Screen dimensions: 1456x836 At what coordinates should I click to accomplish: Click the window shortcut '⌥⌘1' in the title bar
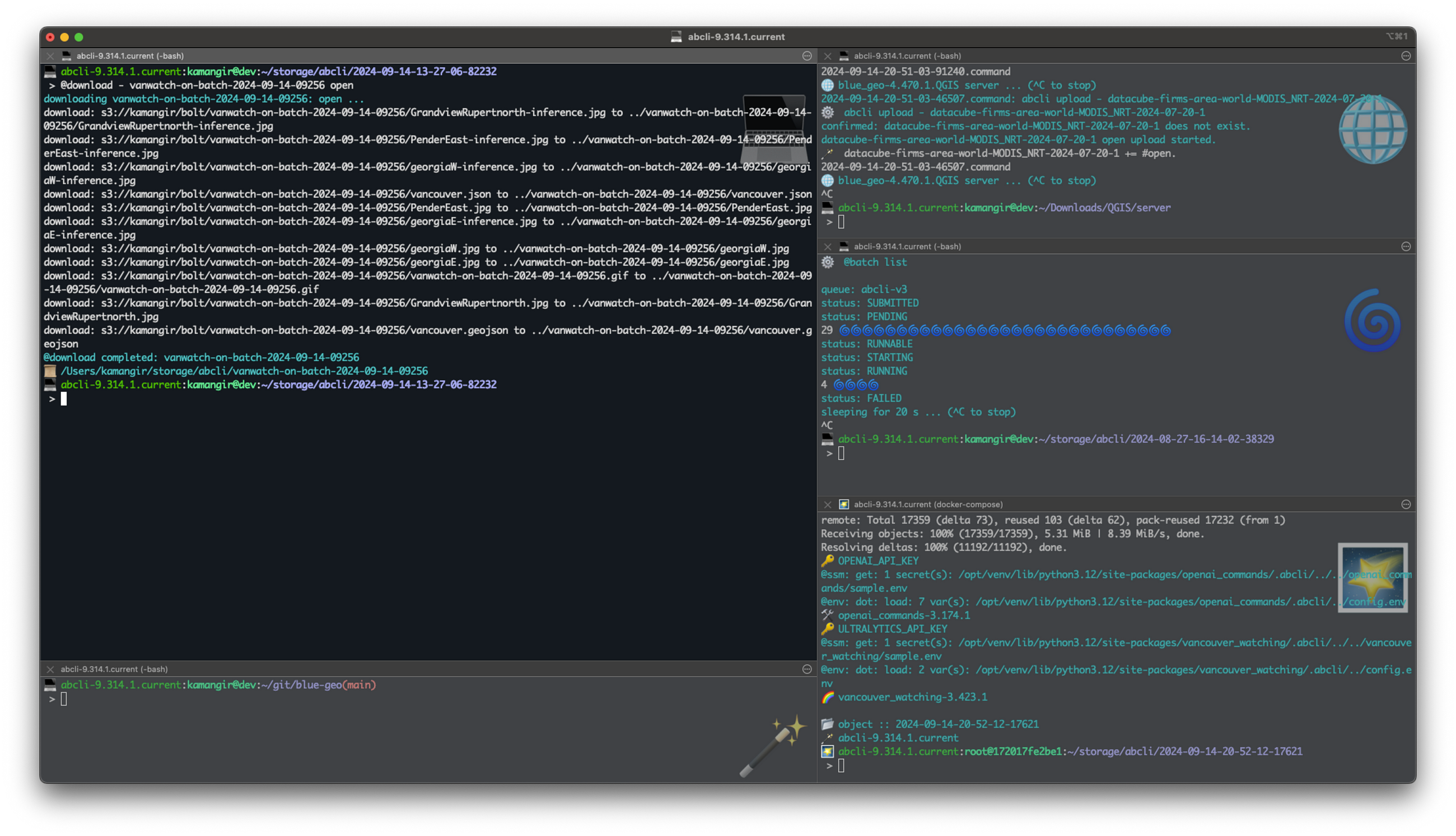pyautogui.click(x=1396, y=36)
